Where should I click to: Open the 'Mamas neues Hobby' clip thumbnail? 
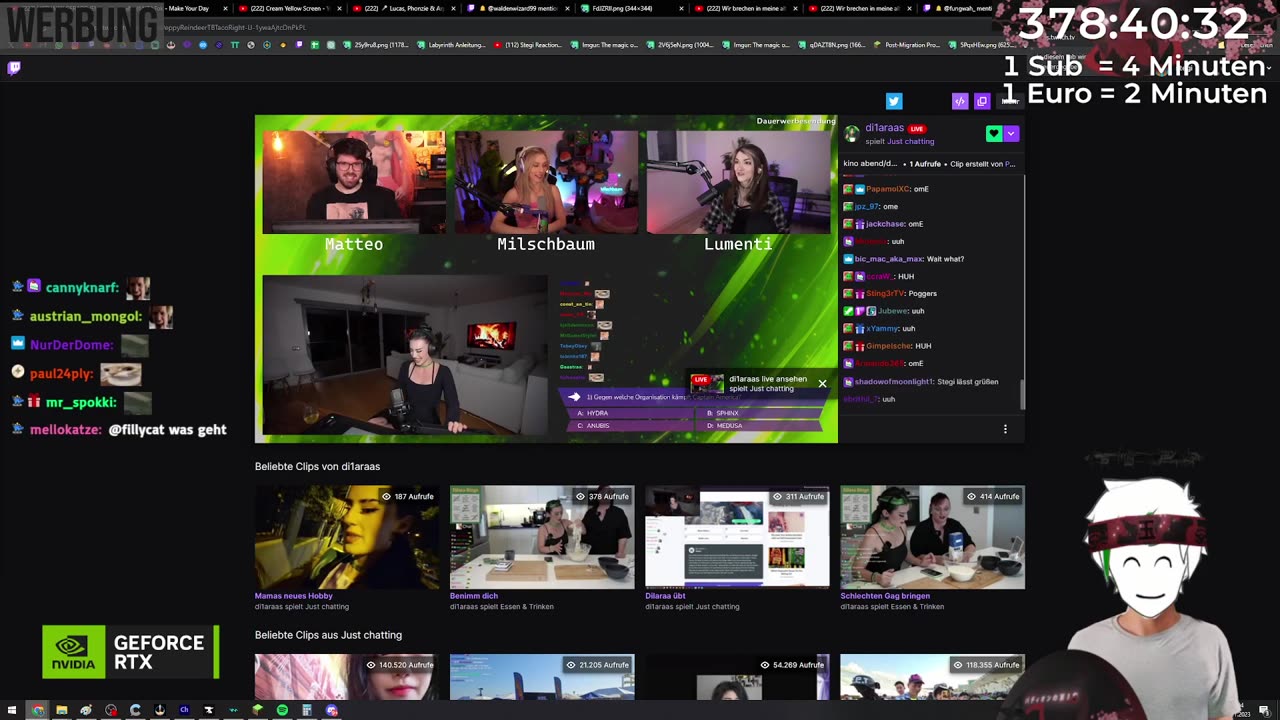(347, 537)
